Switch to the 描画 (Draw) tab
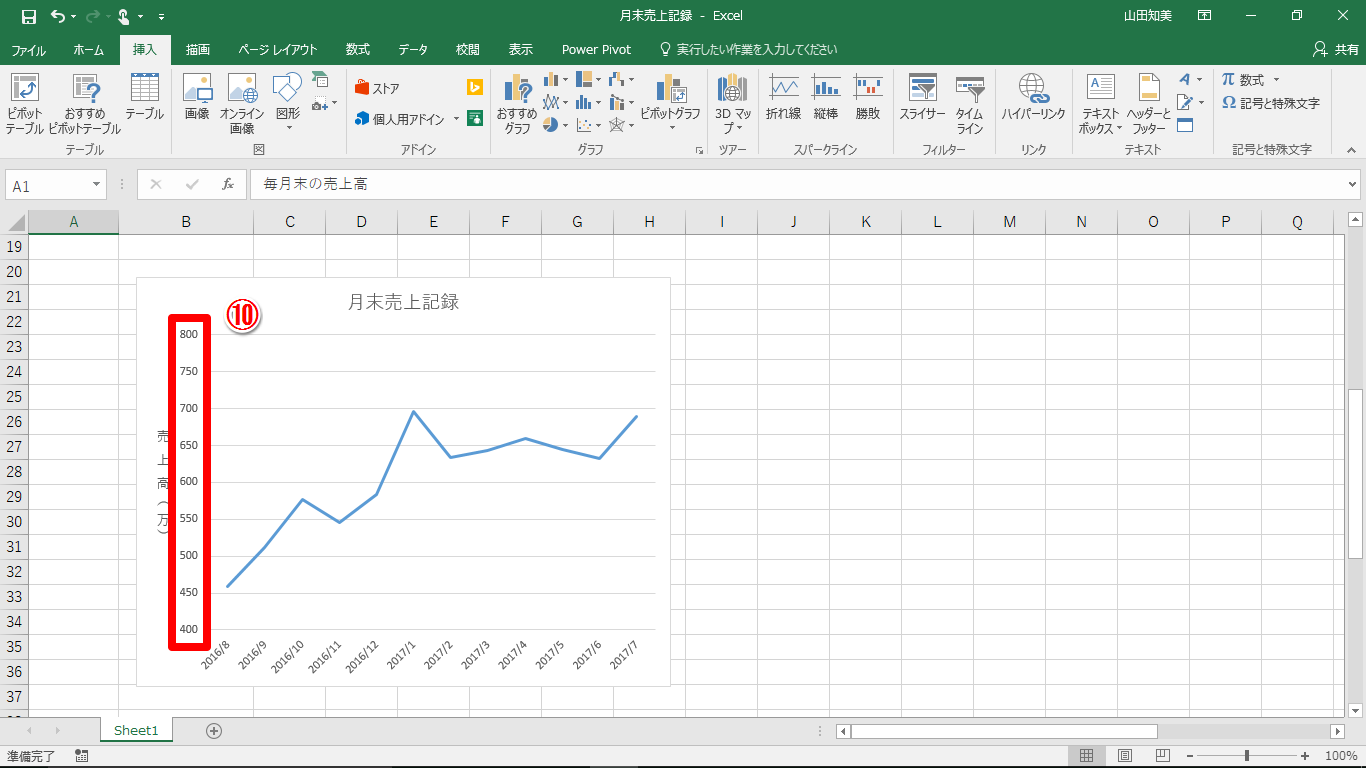 (x=198, y=50)
